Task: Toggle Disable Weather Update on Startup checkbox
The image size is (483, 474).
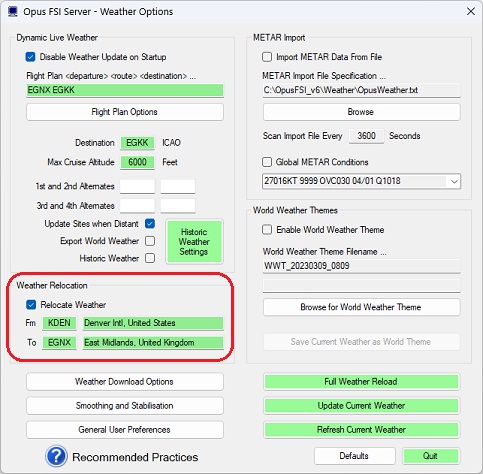Action: 30,57
